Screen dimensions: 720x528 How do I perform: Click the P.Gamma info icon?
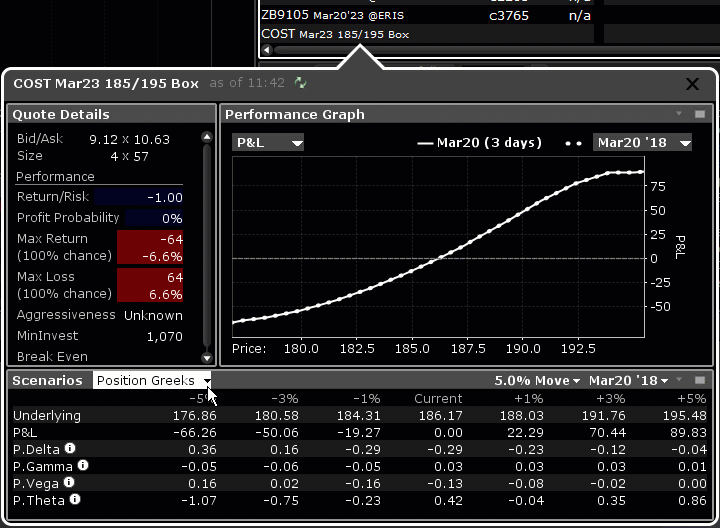pyautogui.click(x=83, y=465)
